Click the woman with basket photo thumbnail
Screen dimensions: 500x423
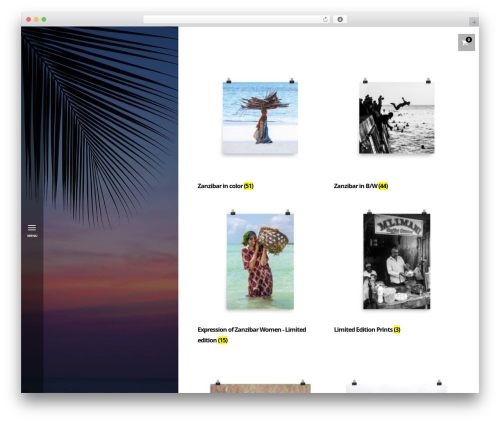(x=260, y=261)
